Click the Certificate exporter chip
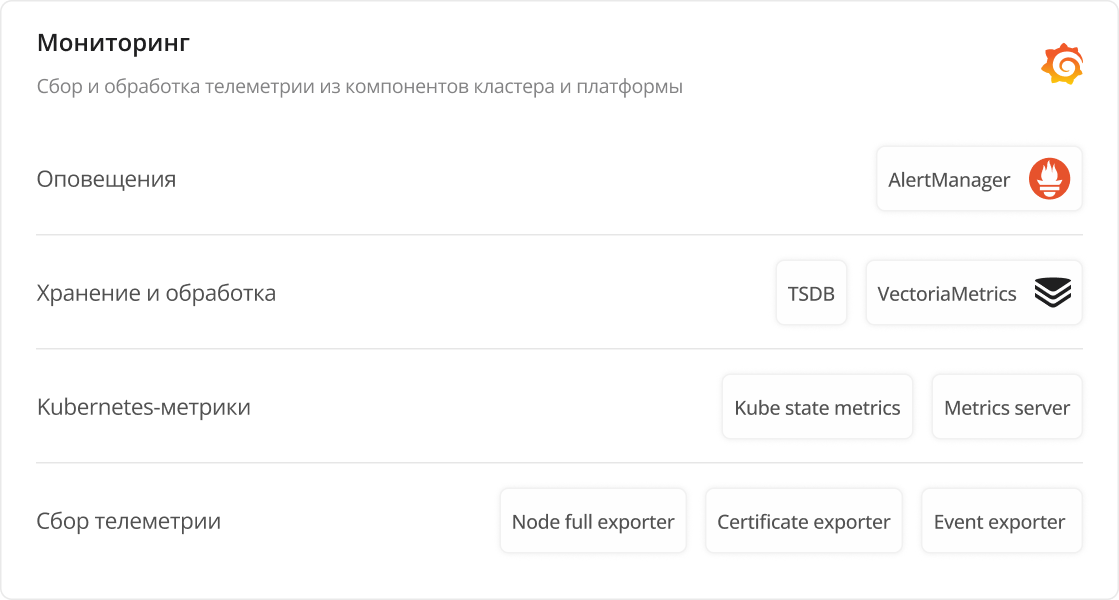Screen dimensions: 1119x600 click(x=803, y=521)
